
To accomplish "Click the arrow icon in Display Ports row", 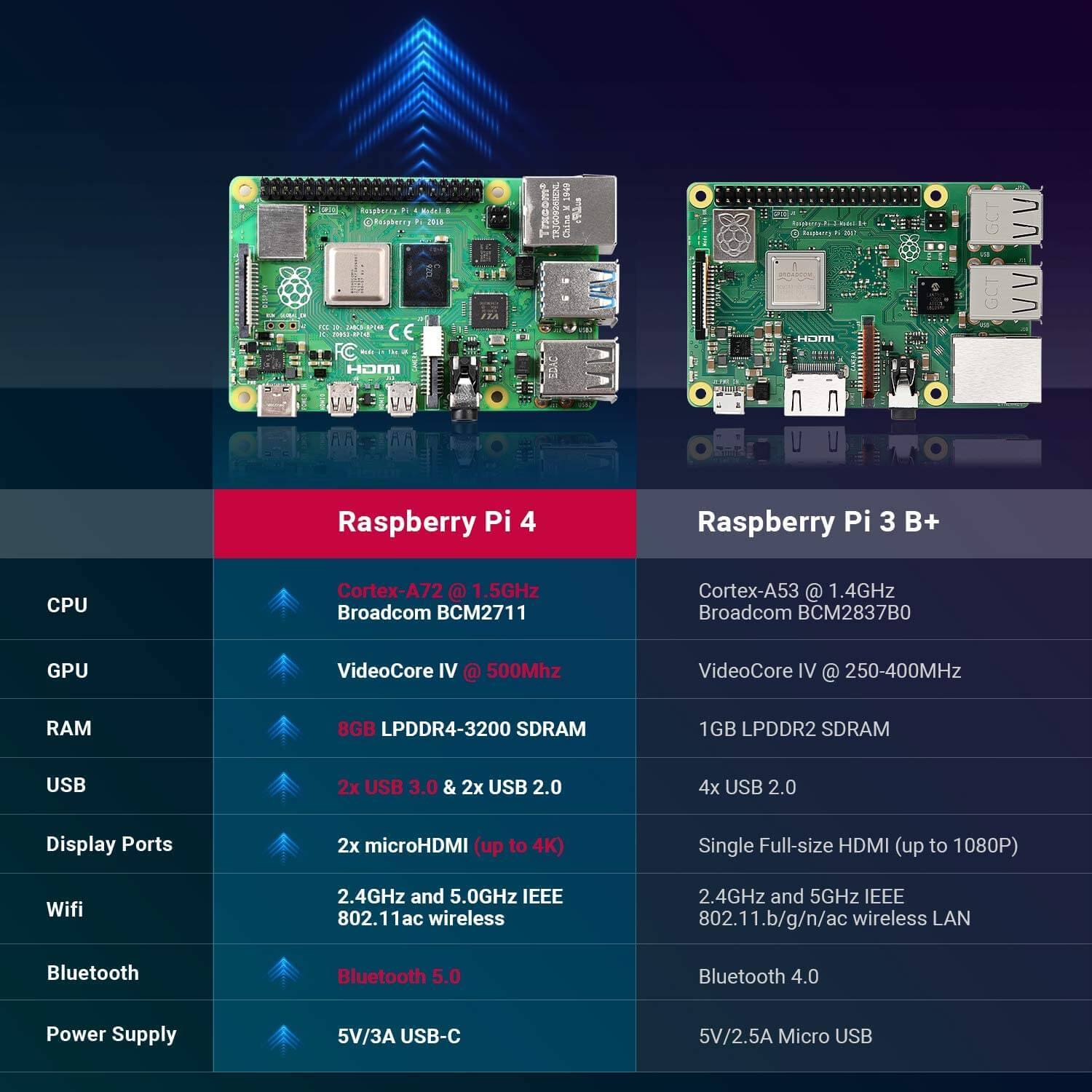I will (283, 844).
